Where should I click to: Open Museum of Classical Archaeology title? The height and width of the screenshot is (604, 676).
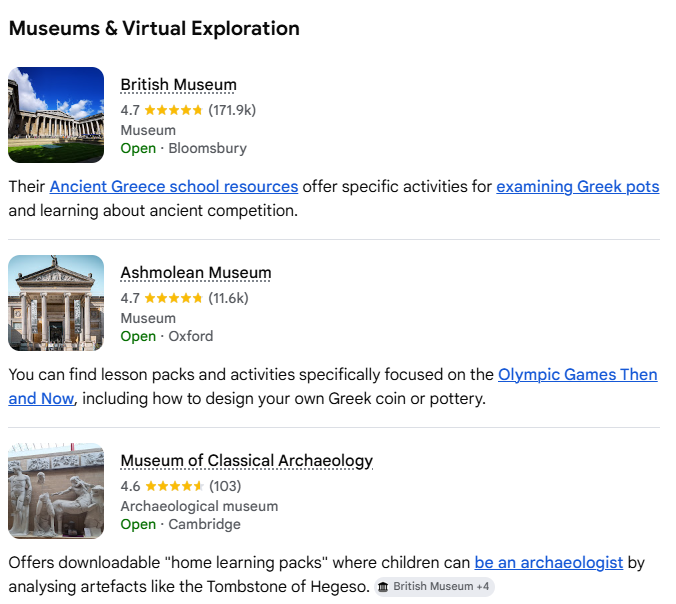click(x=246, y=461)
